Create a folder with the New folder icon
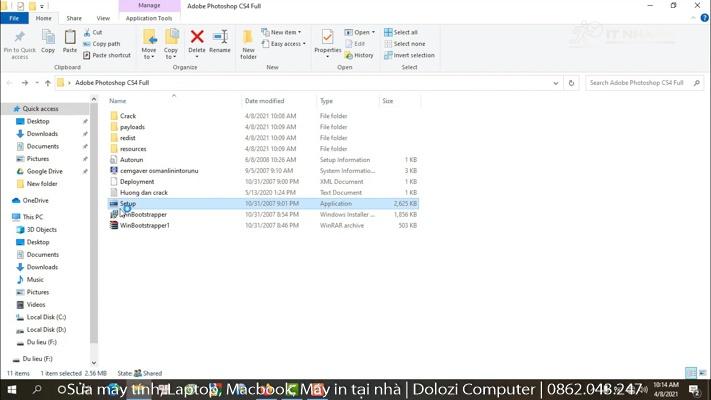 pos(248,42)
